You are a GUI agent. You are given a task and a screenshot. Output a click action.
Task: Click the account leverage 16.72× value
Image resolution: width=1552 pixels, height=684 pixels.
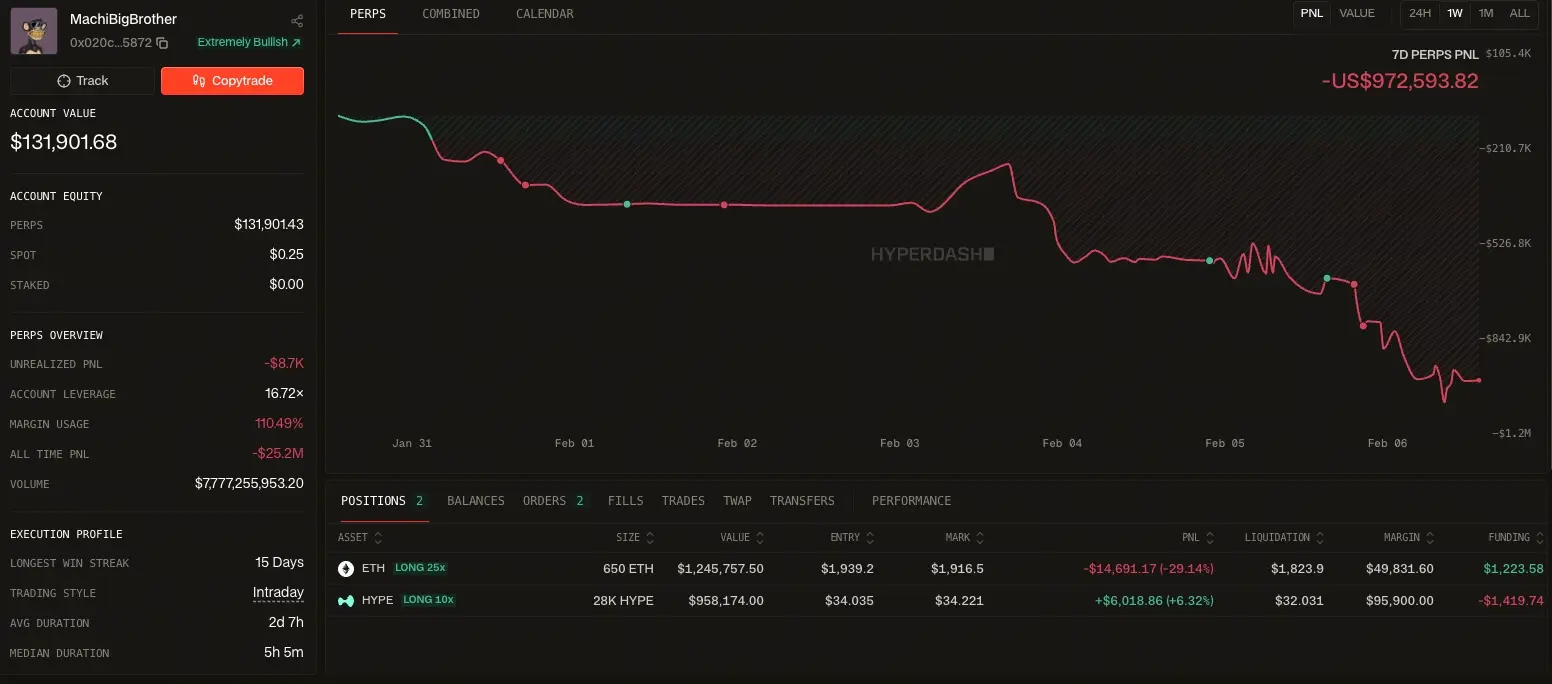[284, 394]
